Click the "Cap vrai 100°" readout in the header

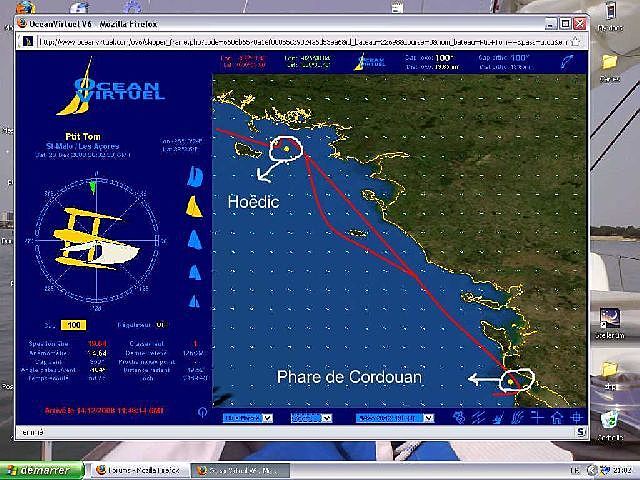(429, 58)
